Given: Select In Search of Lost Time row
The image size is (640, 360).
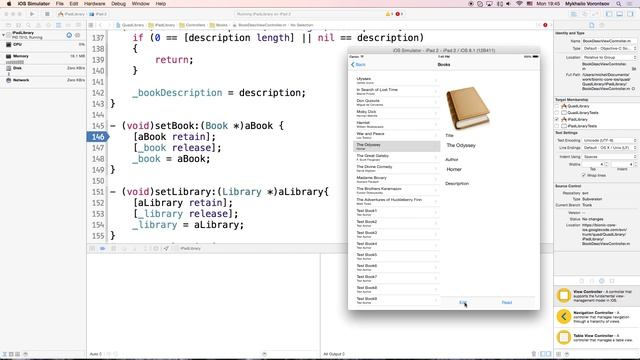Looking at the screenshot, I should tap(396, 91).
